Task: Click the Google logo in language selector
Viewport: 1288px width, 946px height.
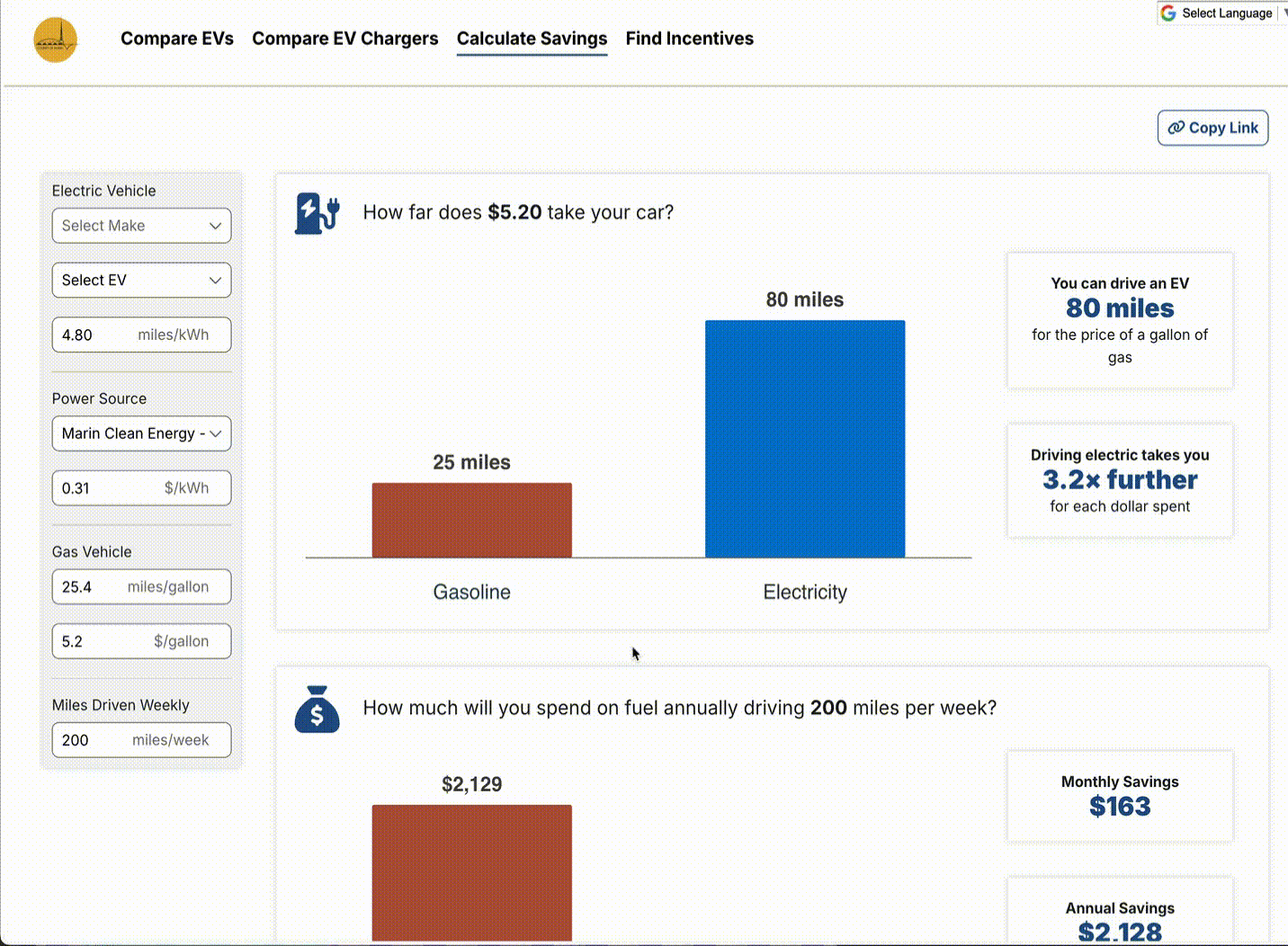Action: (x=1168, y=13)
